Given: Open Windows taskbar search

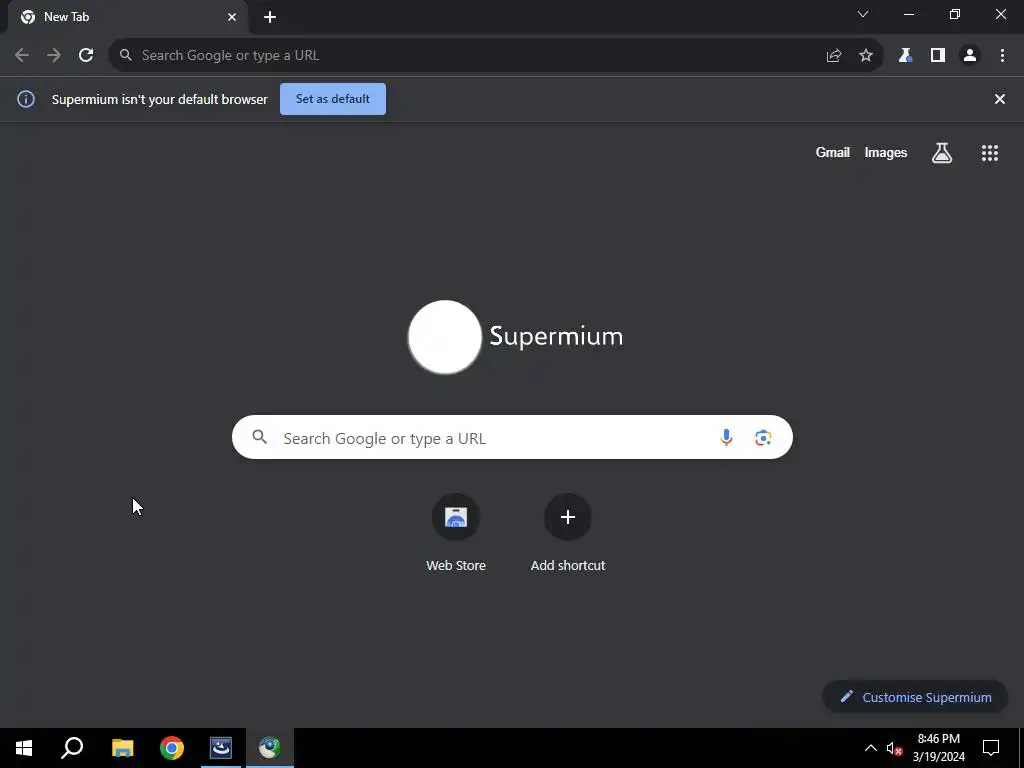Looking at the screenshot, I should point(72,748).
